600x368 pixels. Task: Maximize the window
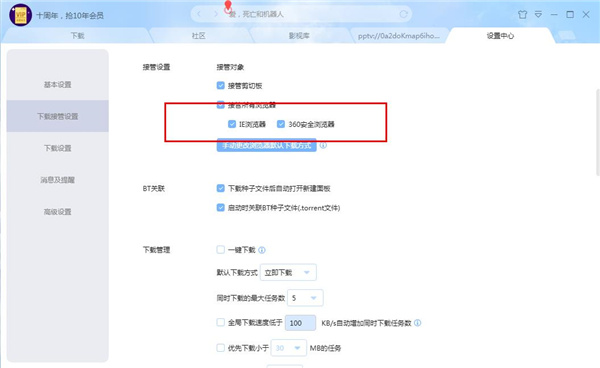[570, 15]
